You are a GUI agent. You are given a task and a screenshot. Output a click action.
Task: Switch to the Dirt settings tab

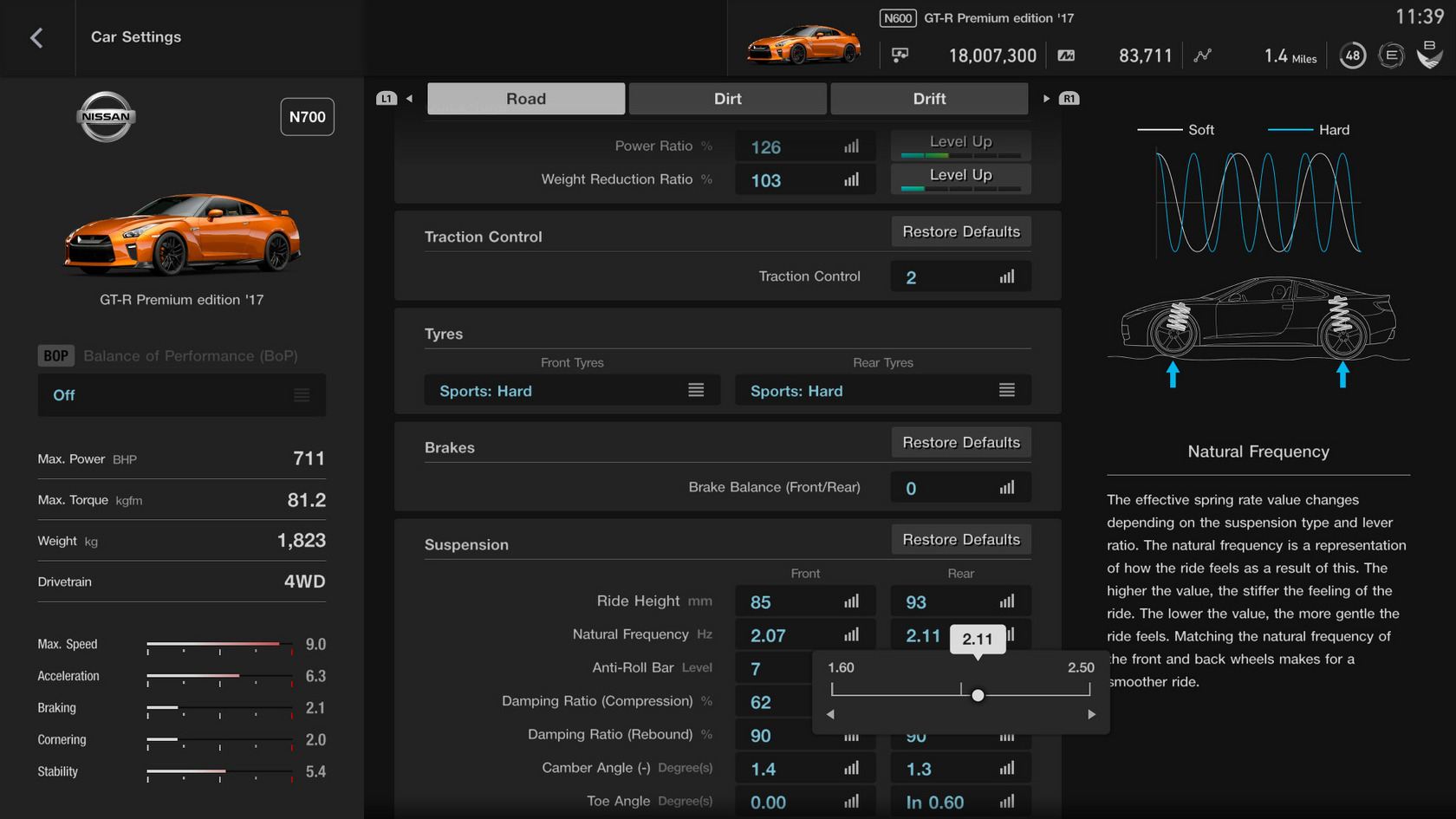727,98
